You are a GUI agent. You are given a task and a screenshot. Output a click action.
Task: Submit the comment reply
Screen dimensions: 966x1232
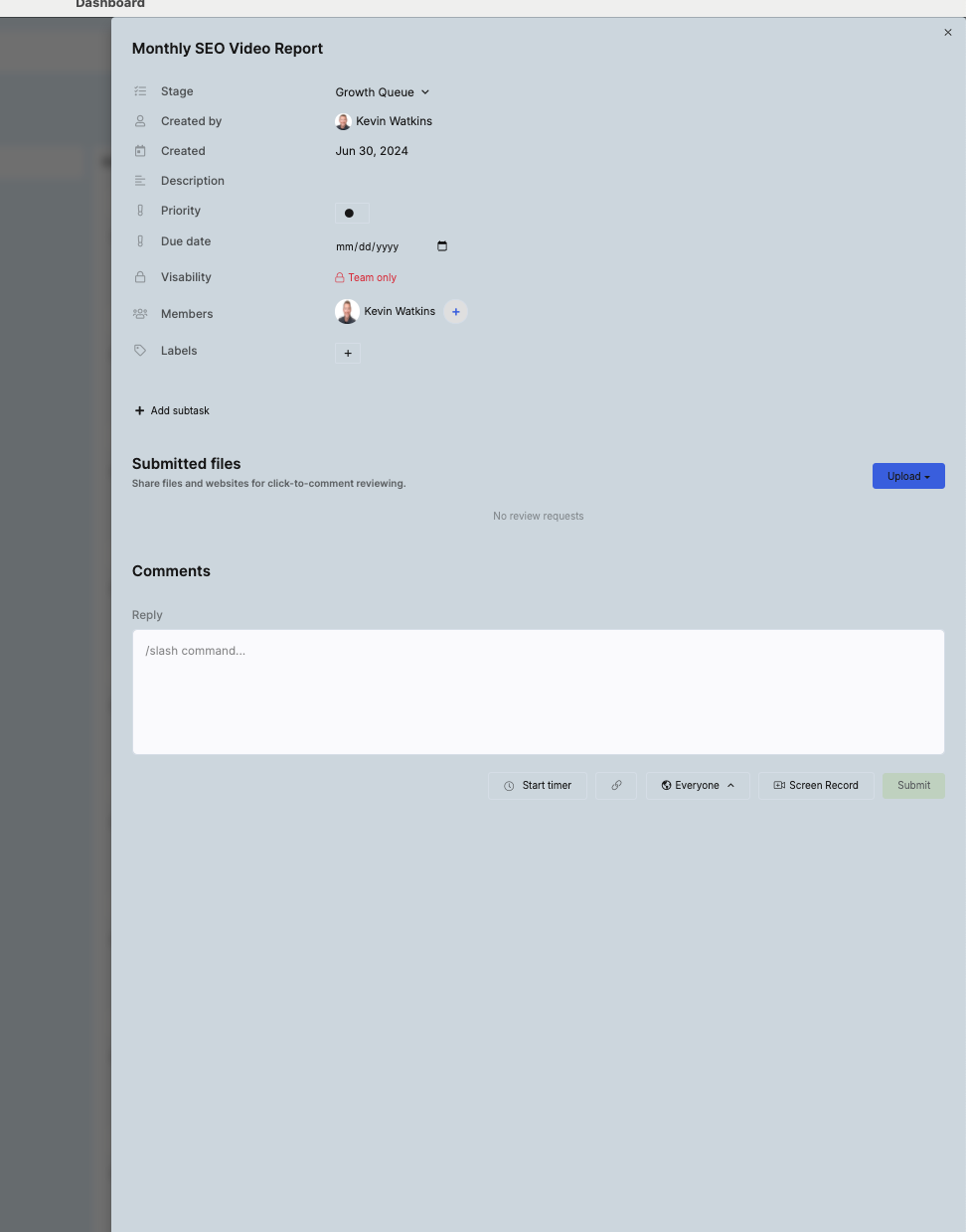(913, 786)
